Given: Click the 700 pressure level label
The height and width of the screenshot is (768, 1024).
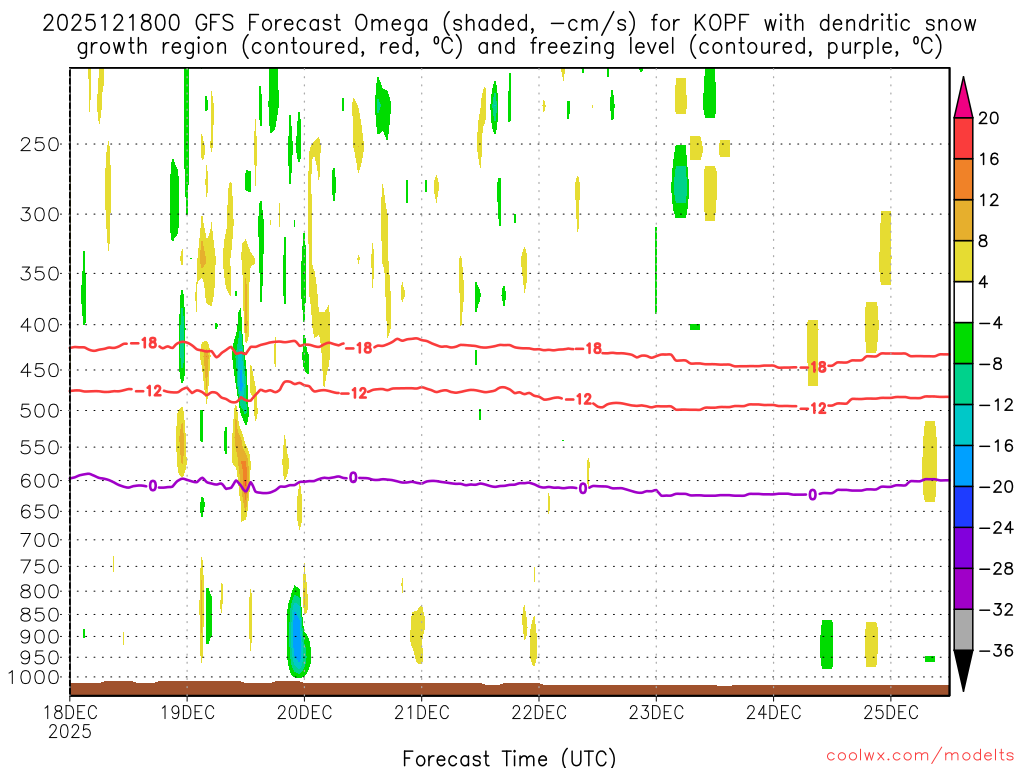Looking at the screenshot, I should [x=40, y=540].
